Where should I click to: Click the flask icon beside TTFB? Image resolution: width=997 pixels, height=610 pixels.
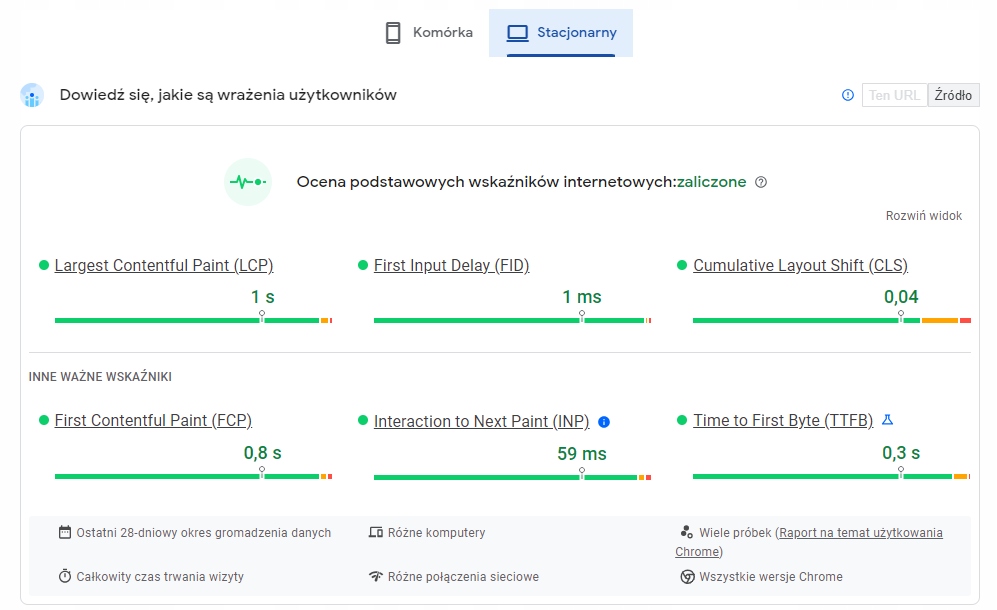coord(886,420)
